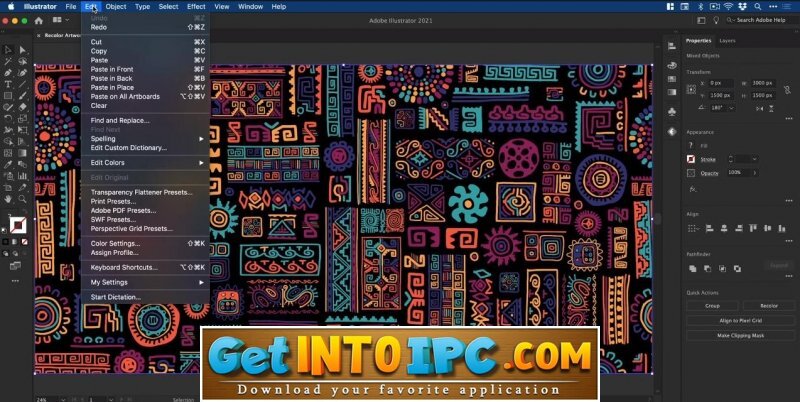This screenshot has height=402, width=800.
Task: Select the Paintbrush tool
Action: 22,95
